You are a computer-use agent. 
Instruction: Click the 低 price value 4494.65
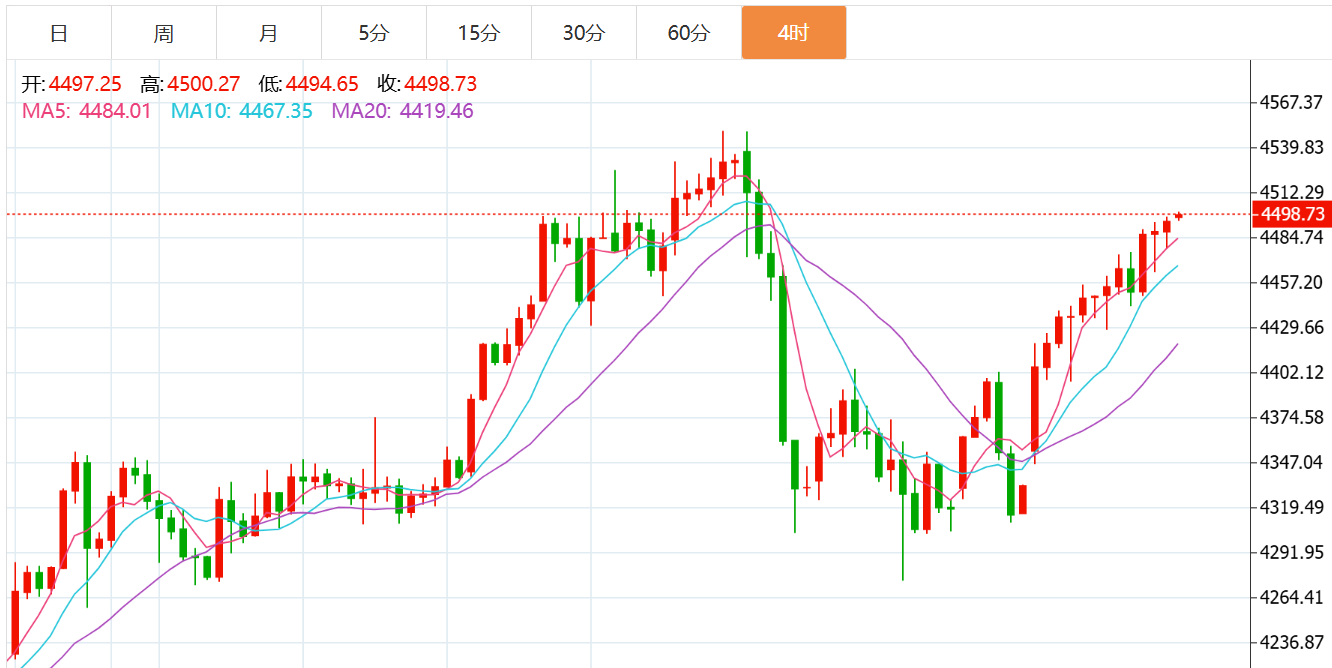322,84
